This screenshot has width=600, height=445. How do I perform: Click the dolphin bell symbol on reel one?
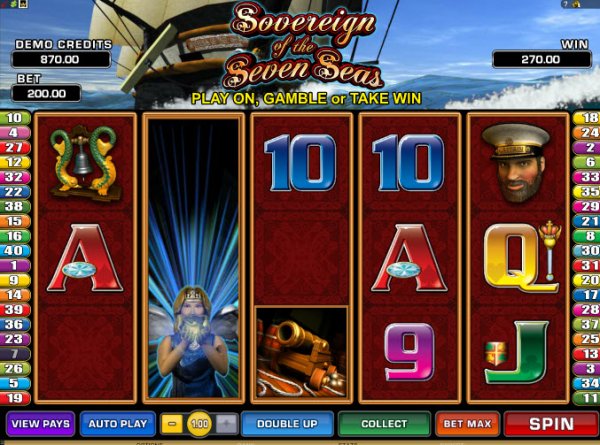85,163
